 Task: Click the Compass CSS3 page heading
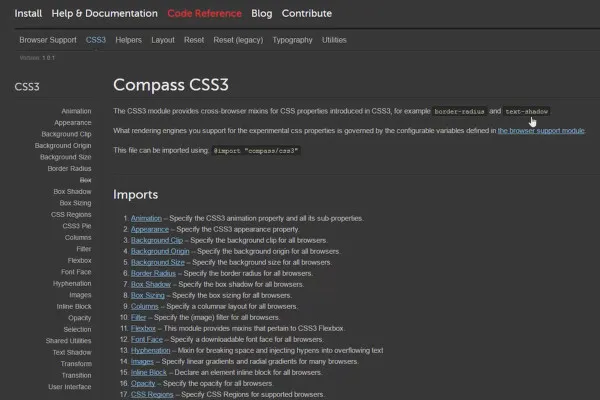171,85
